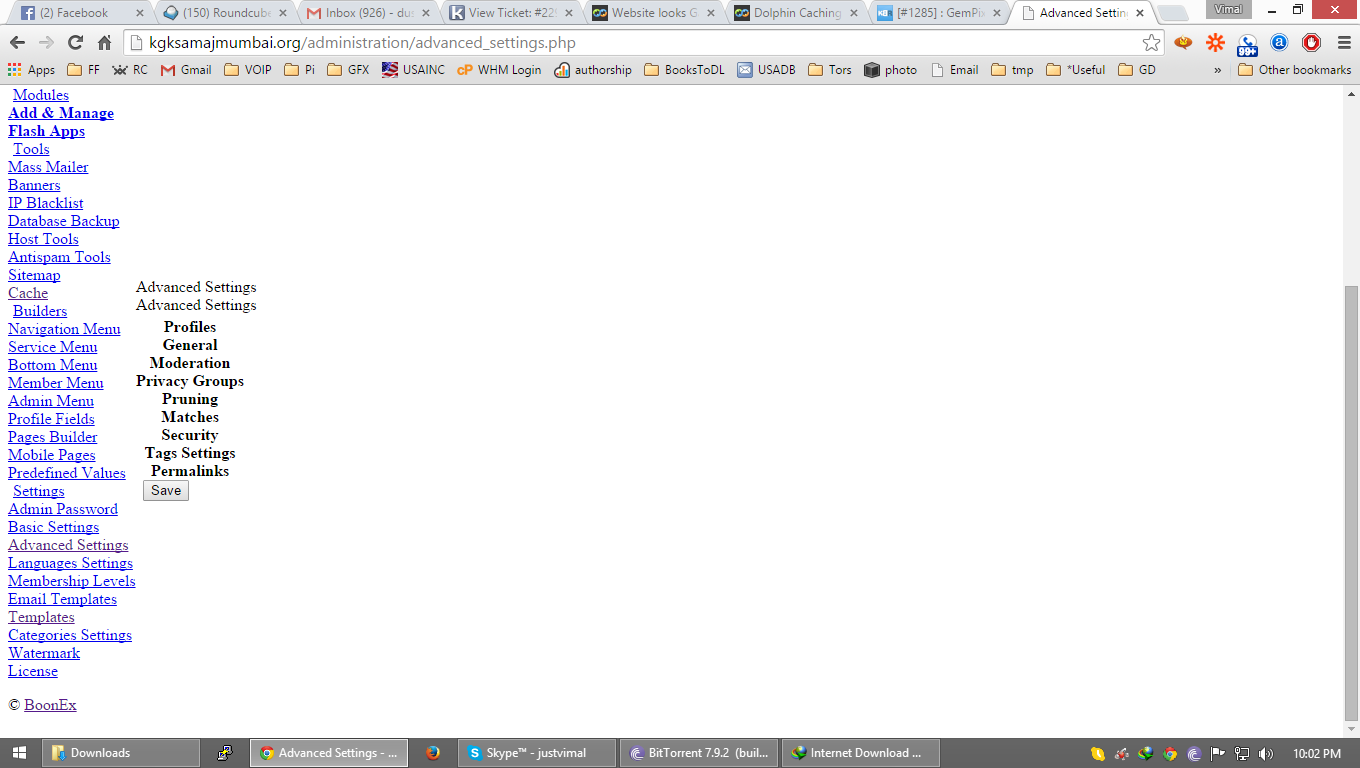1360x768 pixels.
Task: Switch to the BitTorrent taskbar window
Action: (698, 753)
